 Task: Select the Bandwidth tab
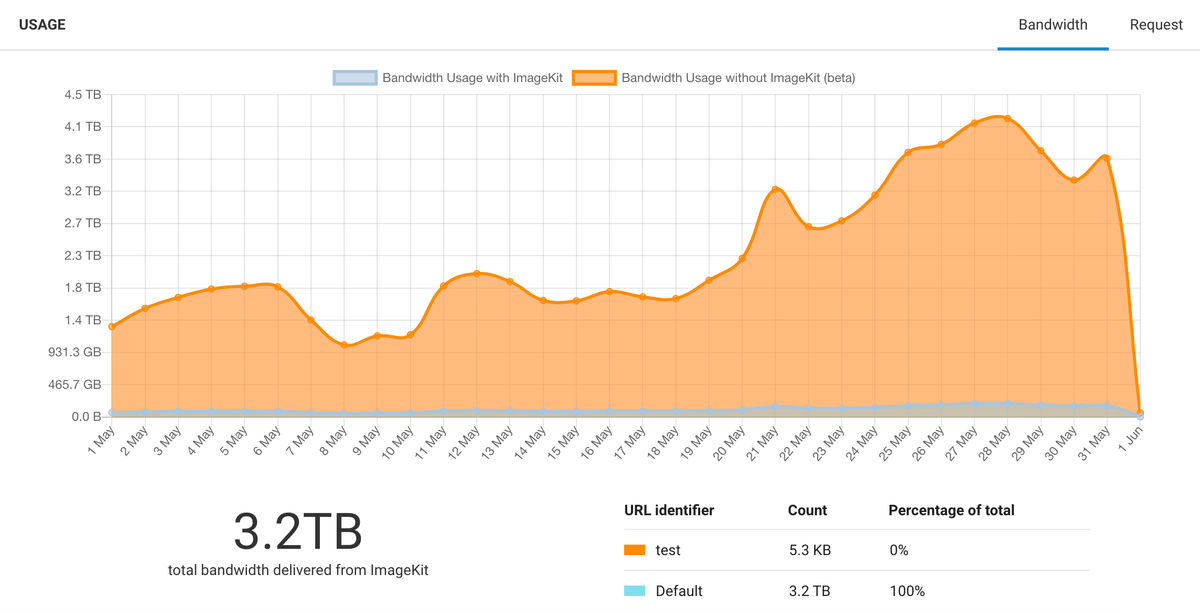click(1052, 24)
